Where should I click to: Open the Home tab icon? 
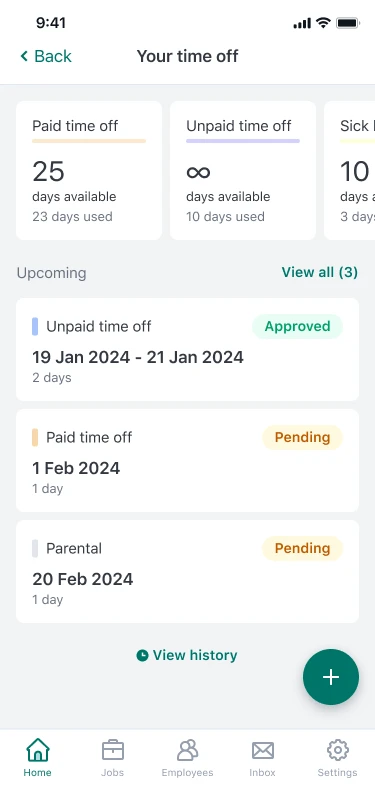click(38, 750)
